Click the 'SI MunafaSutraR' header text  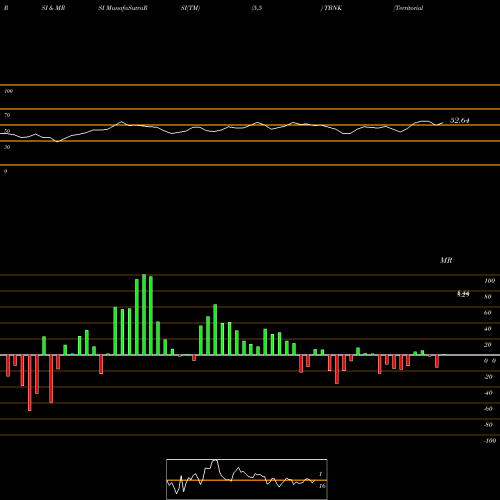[123, 8]
